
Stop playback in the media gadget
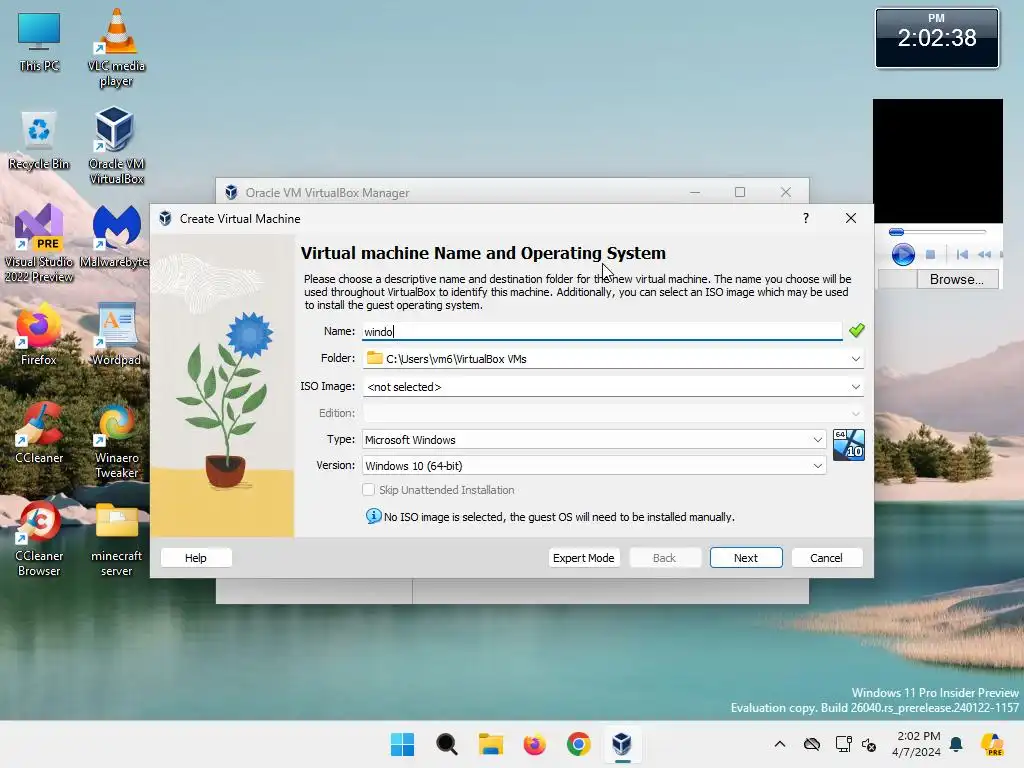click(931, 254)
